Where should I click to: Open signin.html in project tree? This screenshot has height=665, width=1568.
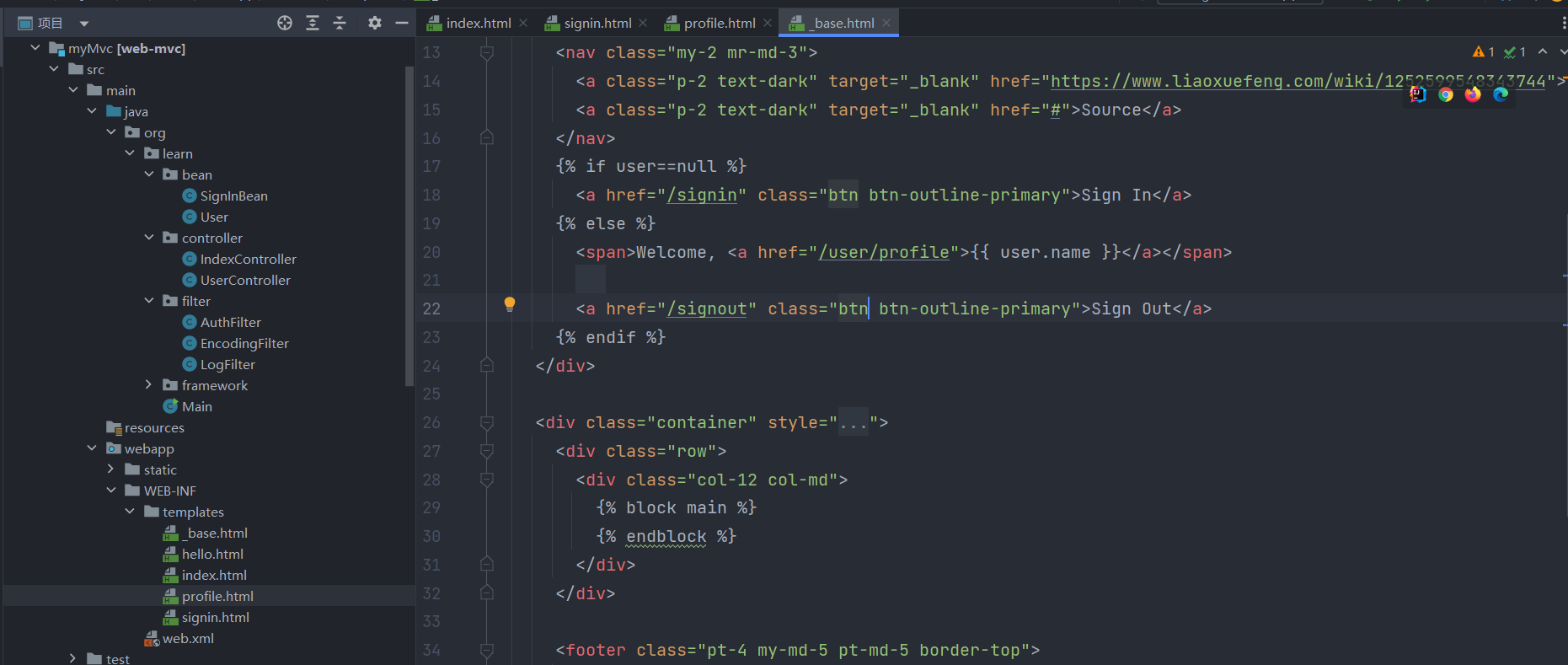click(216, 617)
